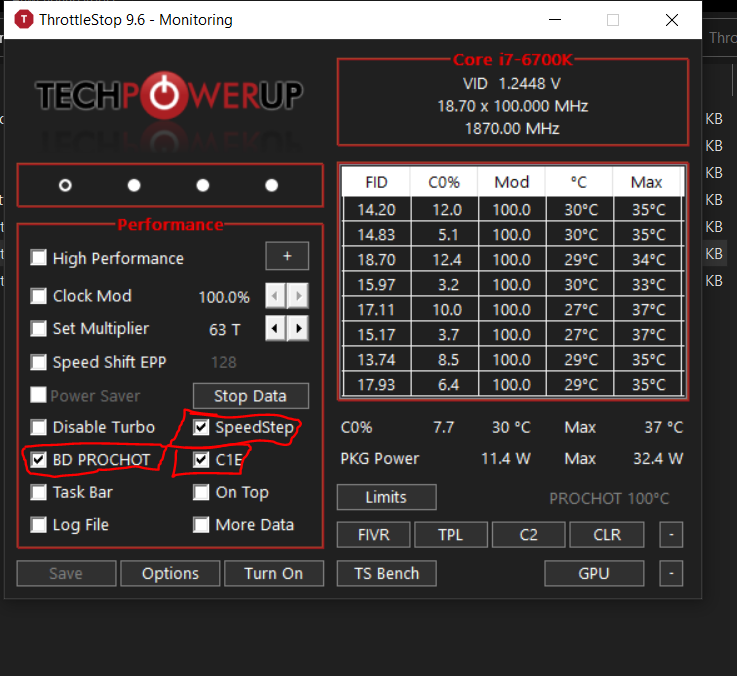Open the Limits window
This screenshot has width=737, height=676.
tap(386, 497)
